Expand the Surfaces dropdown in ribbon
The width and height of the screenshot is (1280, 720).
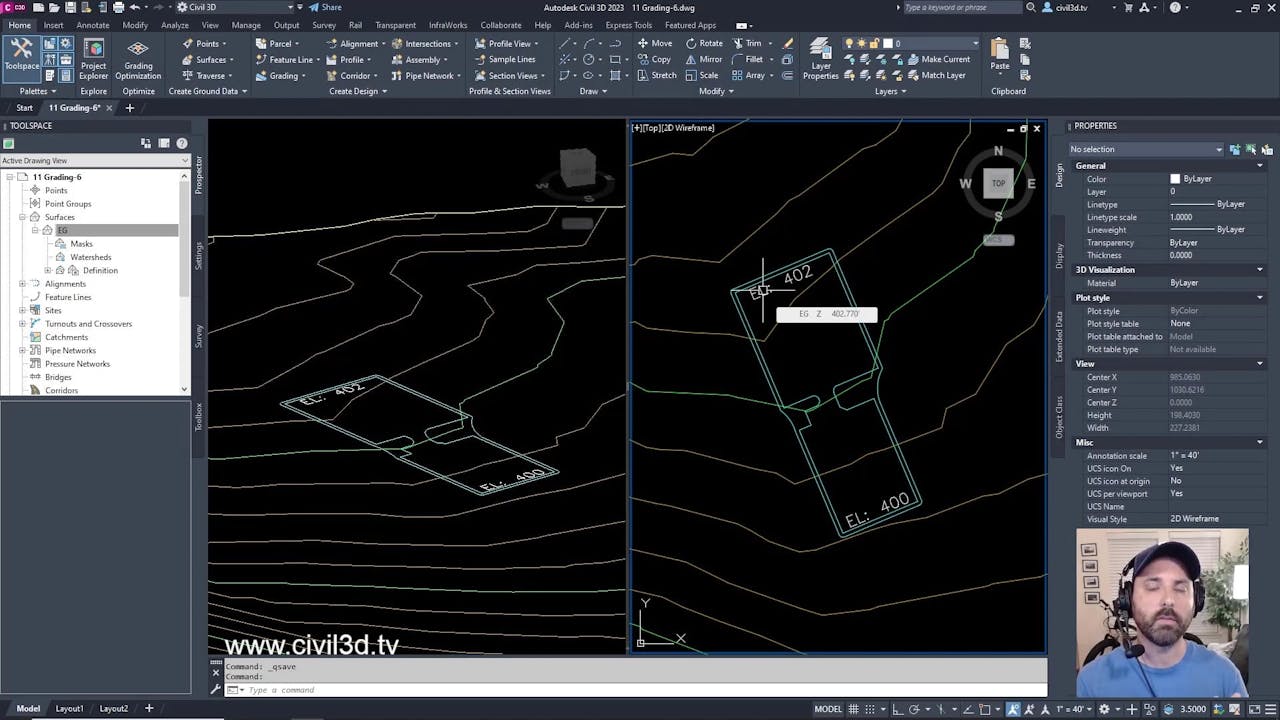click(230, 60)
